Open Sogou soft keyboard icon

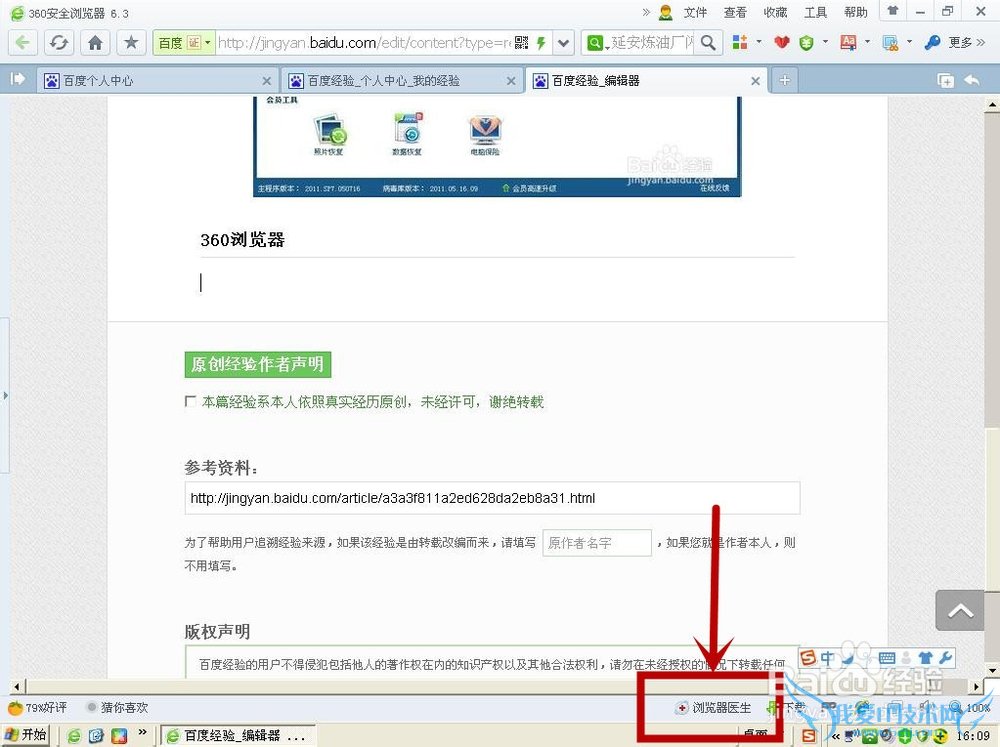coord(886,658)
